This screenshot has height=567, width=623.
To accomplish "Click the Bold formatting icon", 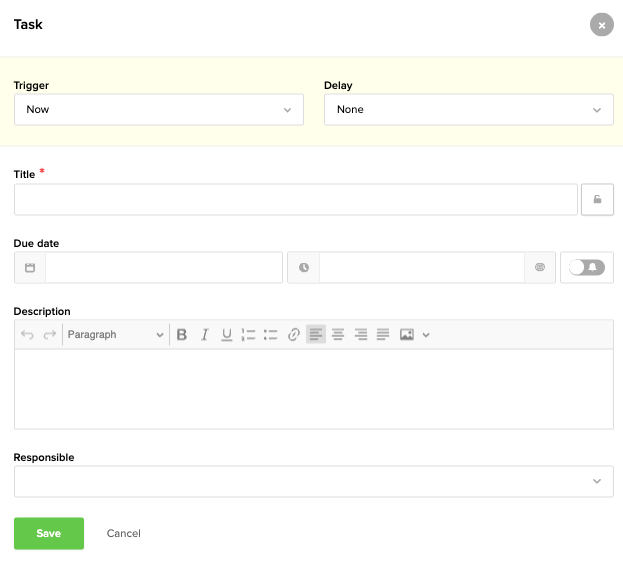I will [x=182, y=335].
